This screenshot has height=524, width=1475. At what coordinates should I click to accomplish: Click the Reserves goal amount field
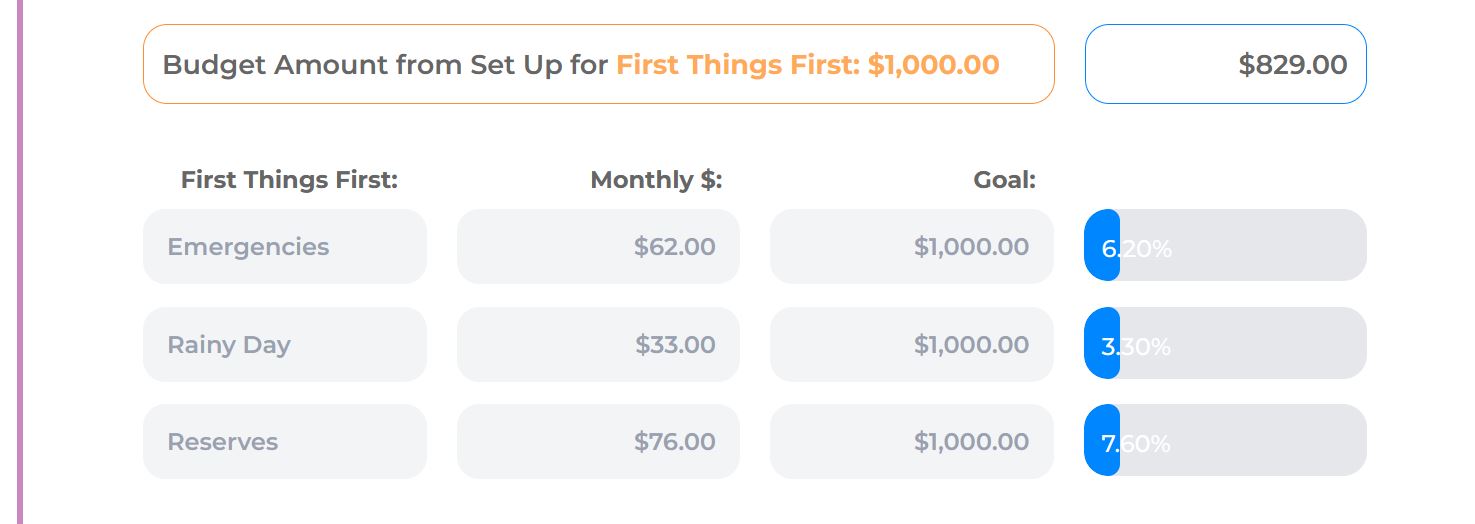coord(911,442)
